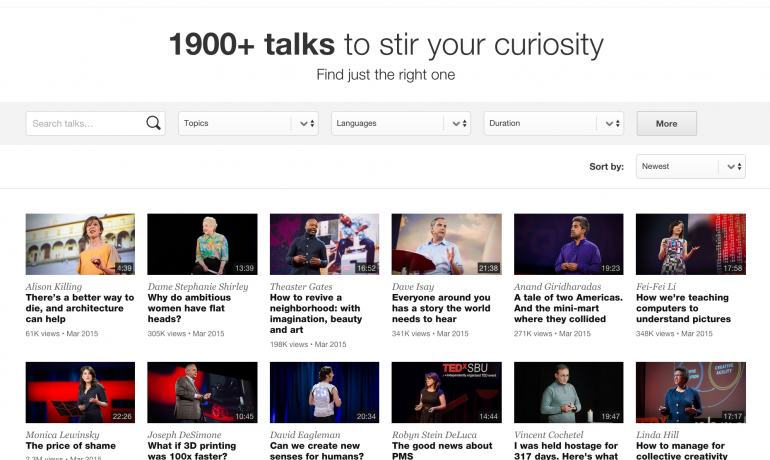The height and width of the screenshot is (460, 770).
Task: Click the More button
Action: pos(666,123)
